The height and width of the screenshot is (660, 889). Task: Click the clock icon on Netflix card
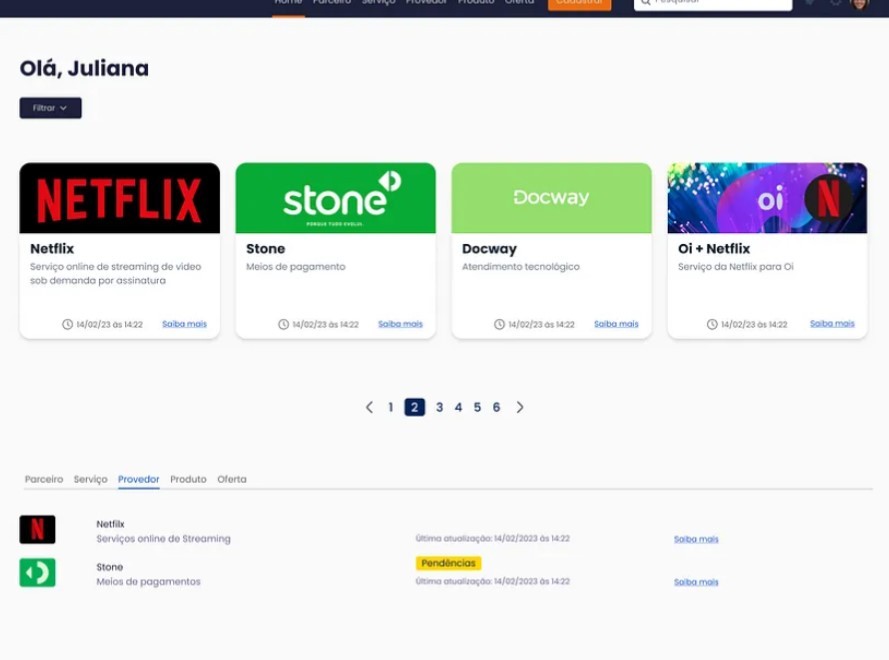tap(67, 324)
